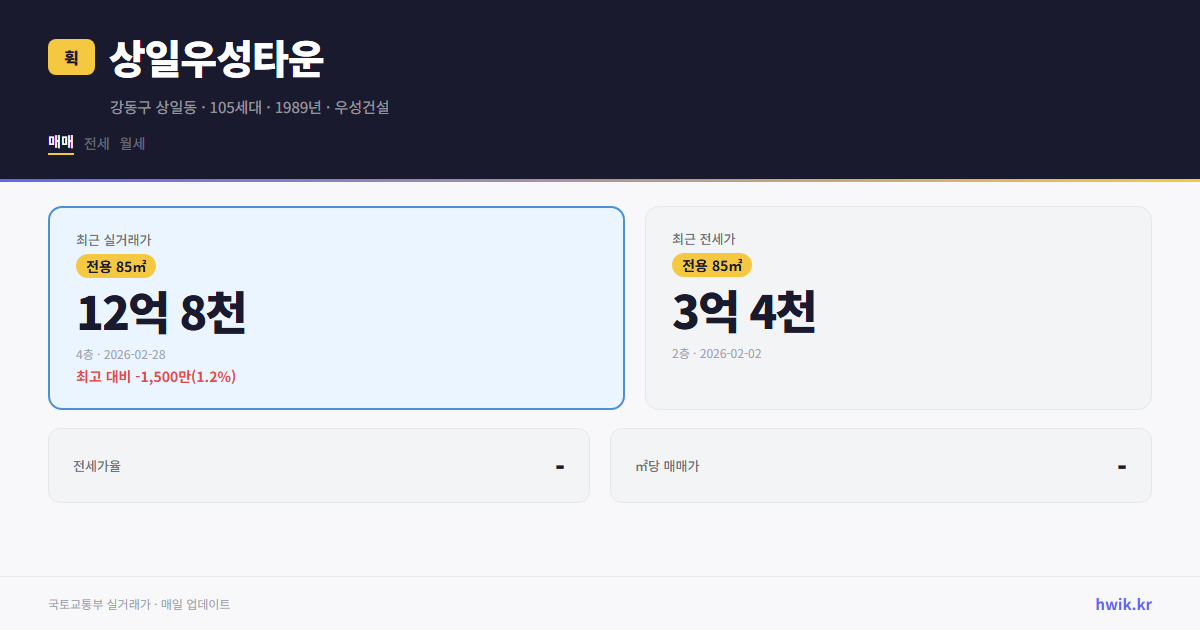Screen dimensions: 1200x630
Task: Click the 상일우성타운 title
Action: pos(218,60)
